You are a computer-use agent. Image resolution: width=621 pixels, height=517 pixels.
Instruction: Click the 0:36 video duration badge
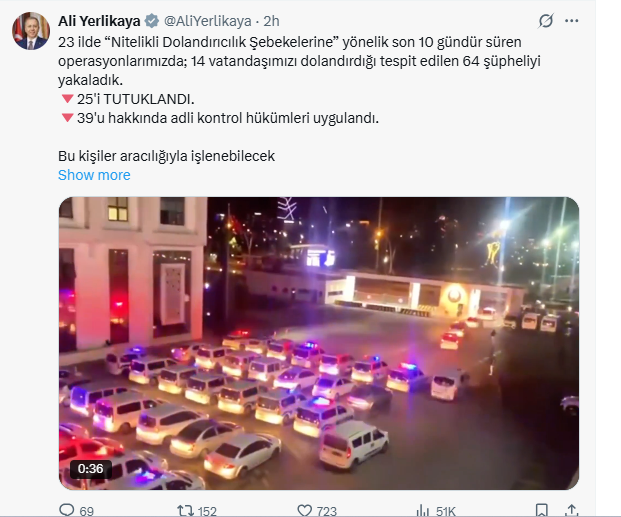click(x=91, y=469)
